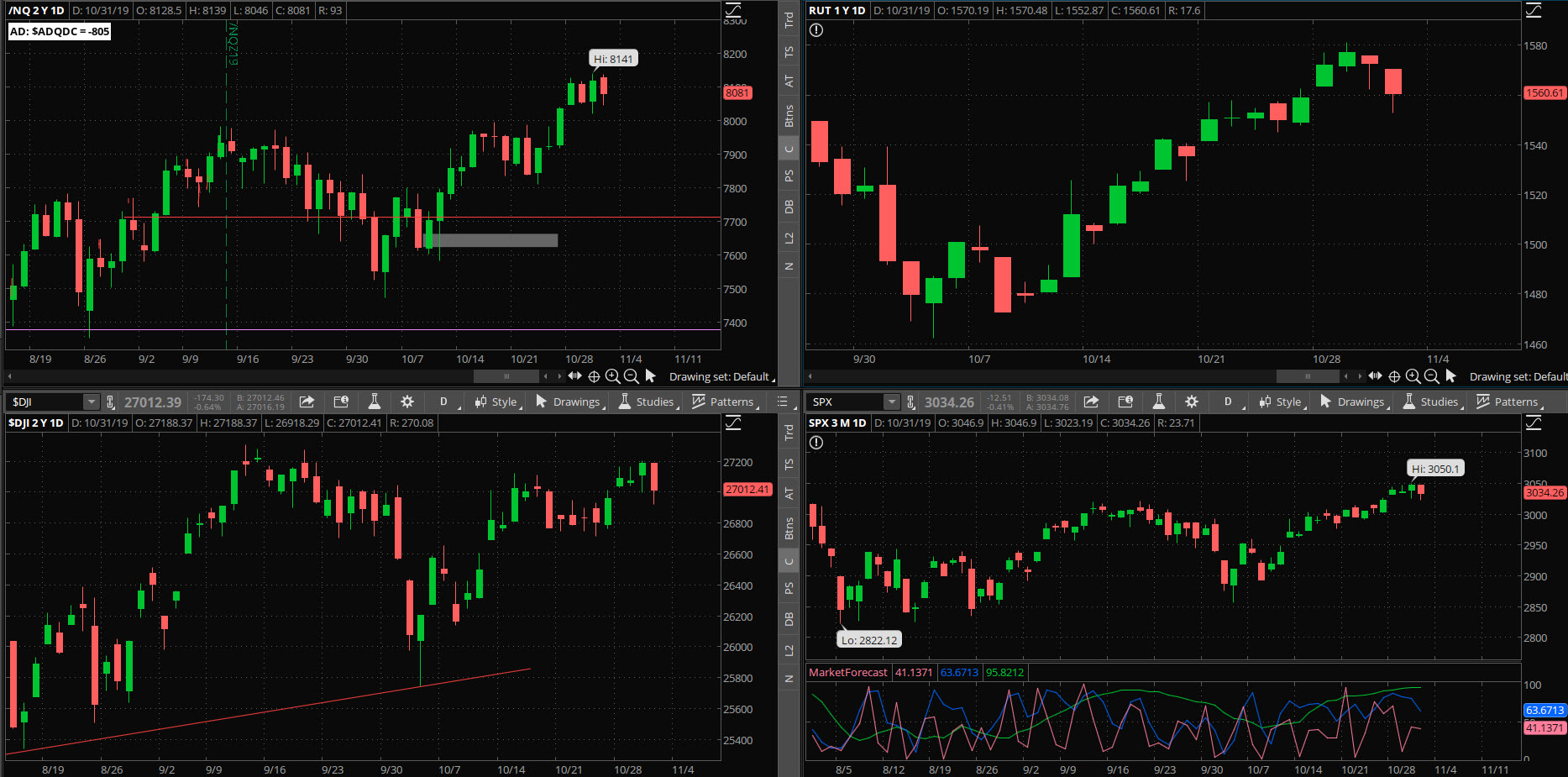
Task: Click zoom in magnifier on RUT chart
Action: point(1413,376)
